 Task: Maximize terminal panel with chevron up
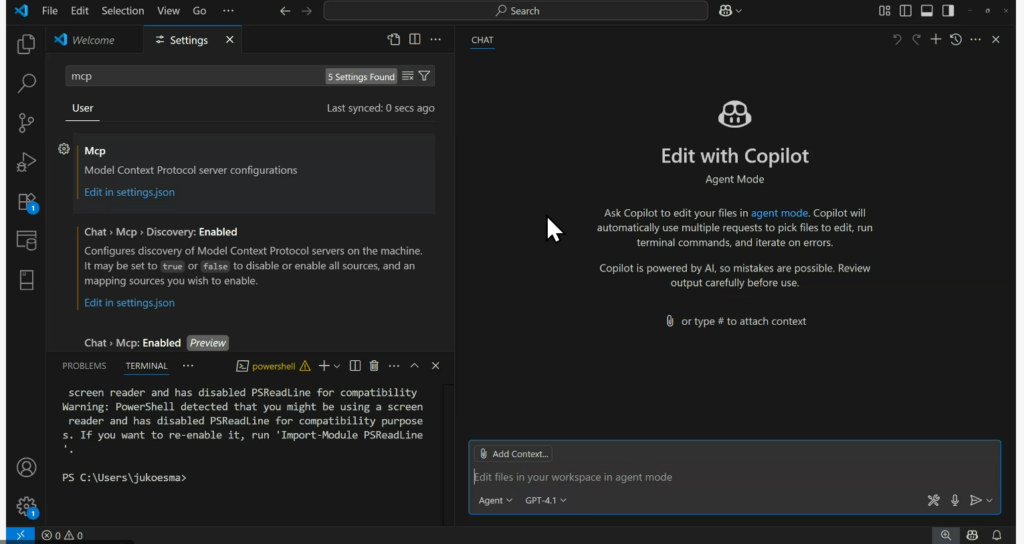(x=414, y=366)
